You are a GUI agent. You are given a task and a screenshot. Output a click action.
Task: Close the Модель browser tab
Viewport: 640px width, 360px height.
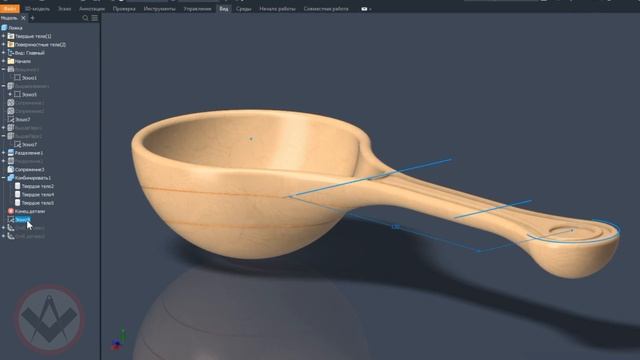(23, 18)
